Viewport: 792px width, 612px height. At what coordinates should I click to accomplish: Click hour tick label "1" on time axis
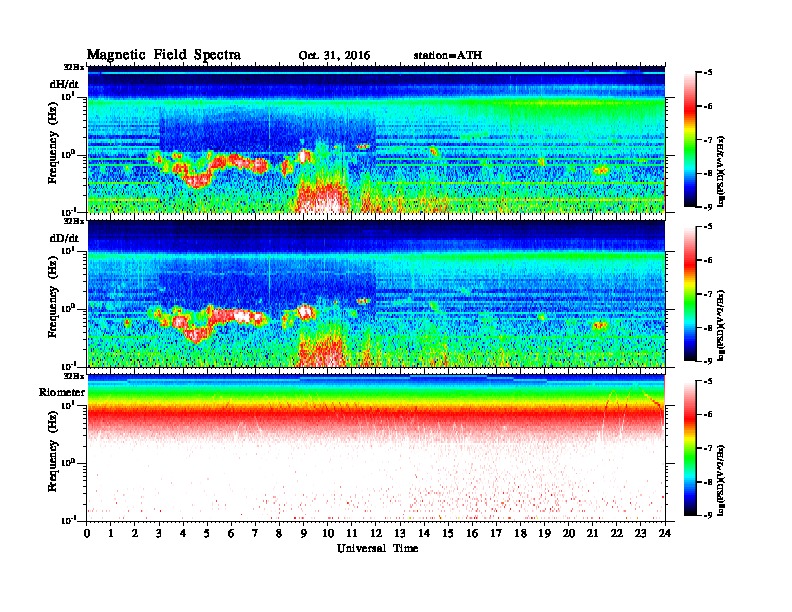[111, 534]
